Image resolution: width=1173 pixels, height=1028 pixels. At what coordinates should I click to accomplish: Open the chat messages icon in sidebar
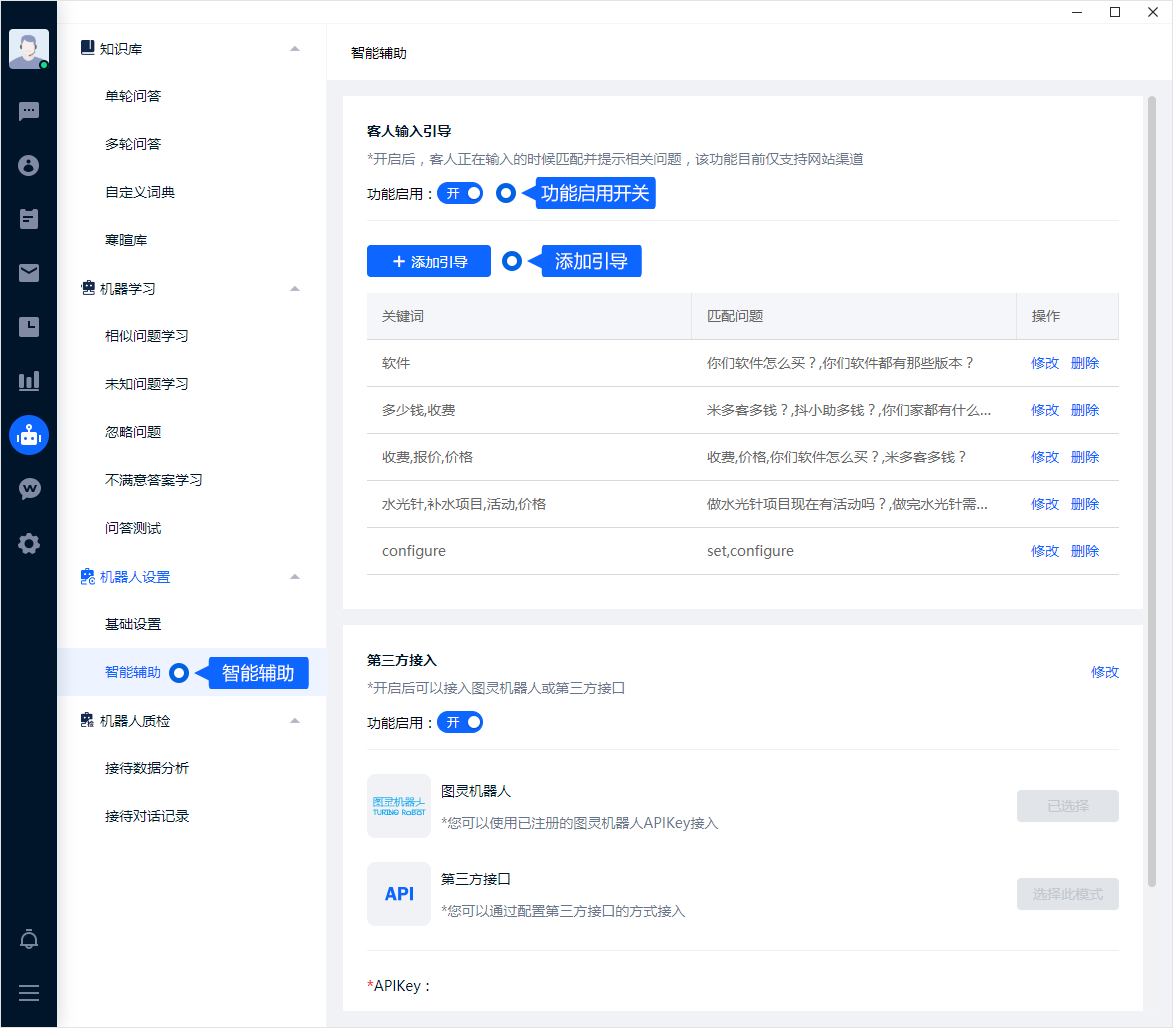(29, 111)
